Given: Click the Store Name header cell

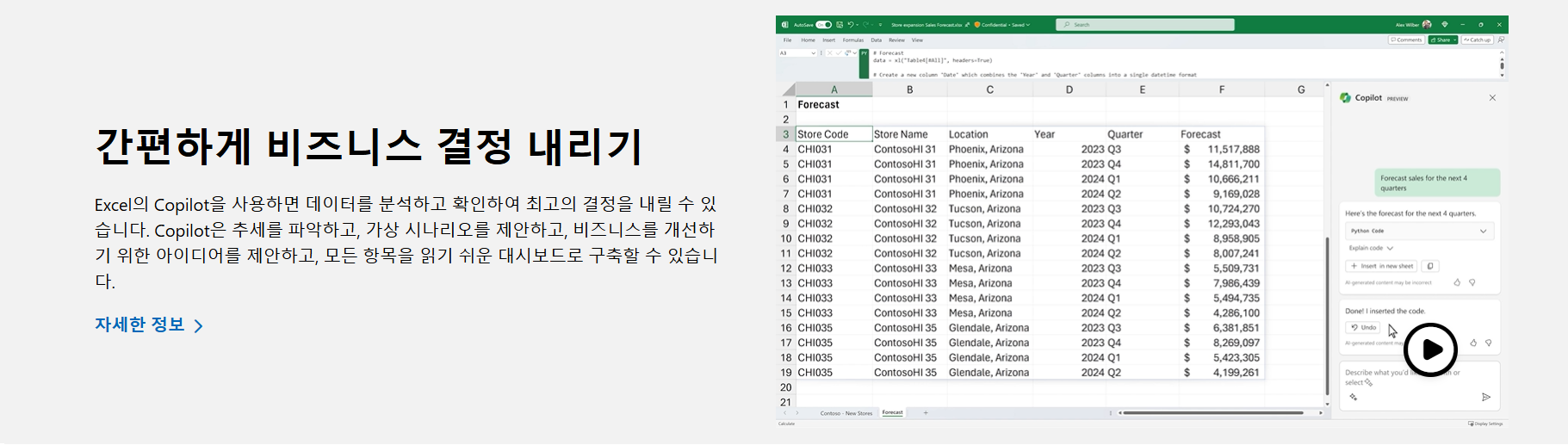Looking at the screenshot, I should (908, 134).
